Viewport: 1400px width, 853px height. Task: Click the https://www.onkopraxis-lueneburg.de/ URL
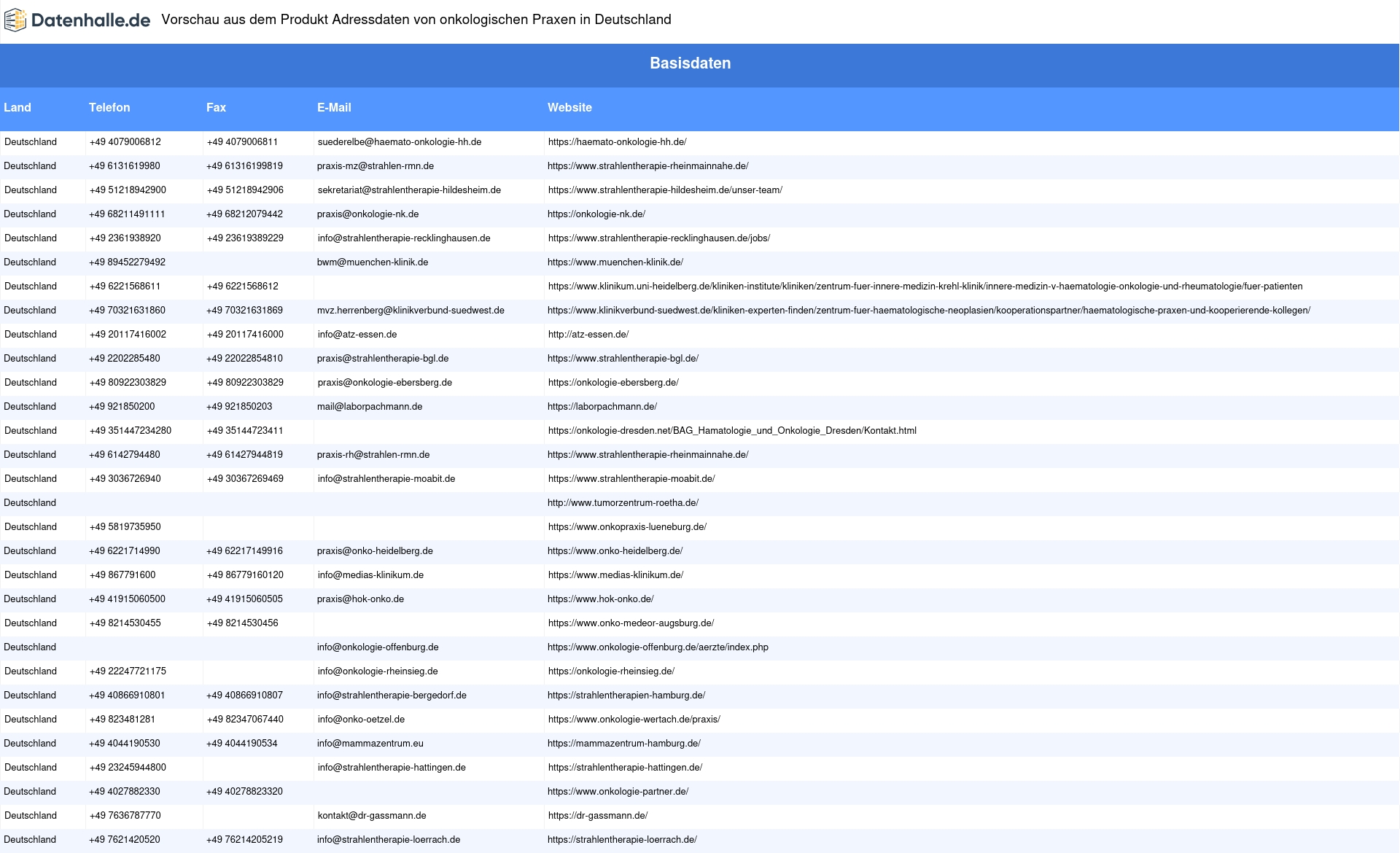coord(627,527)
